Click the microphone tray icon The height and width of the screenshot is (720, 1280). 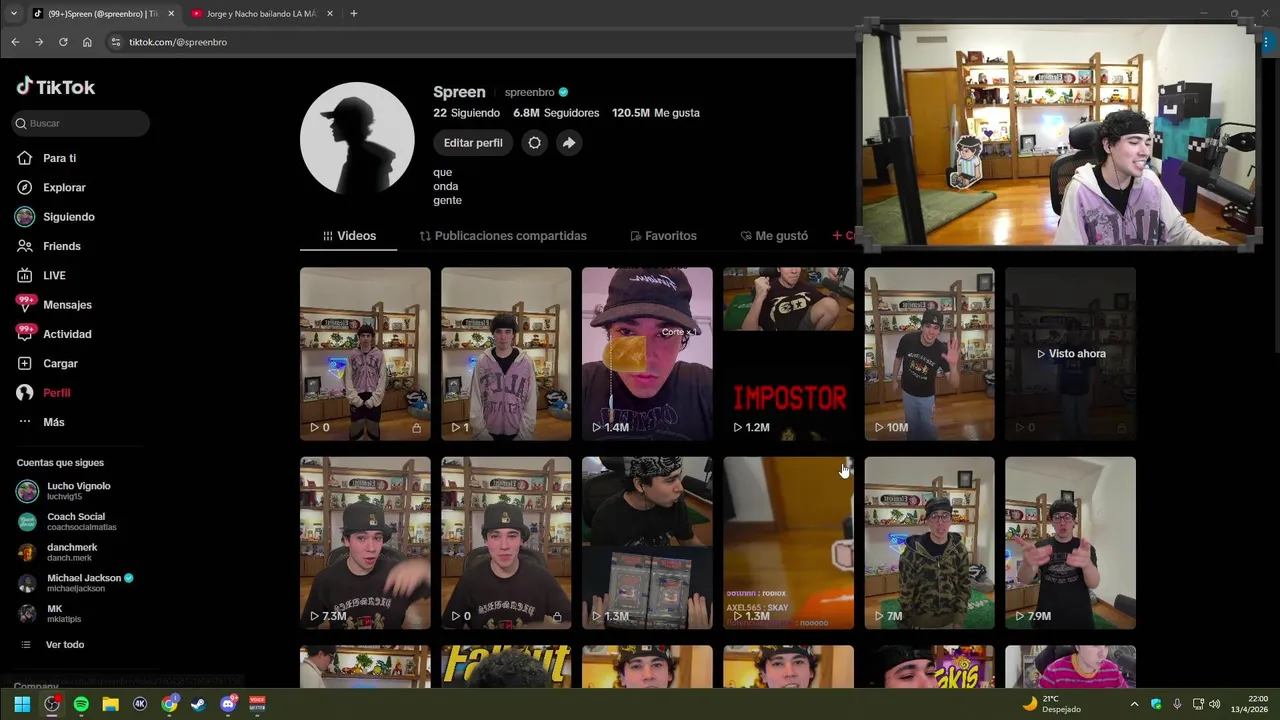(x=1177, y=704)
